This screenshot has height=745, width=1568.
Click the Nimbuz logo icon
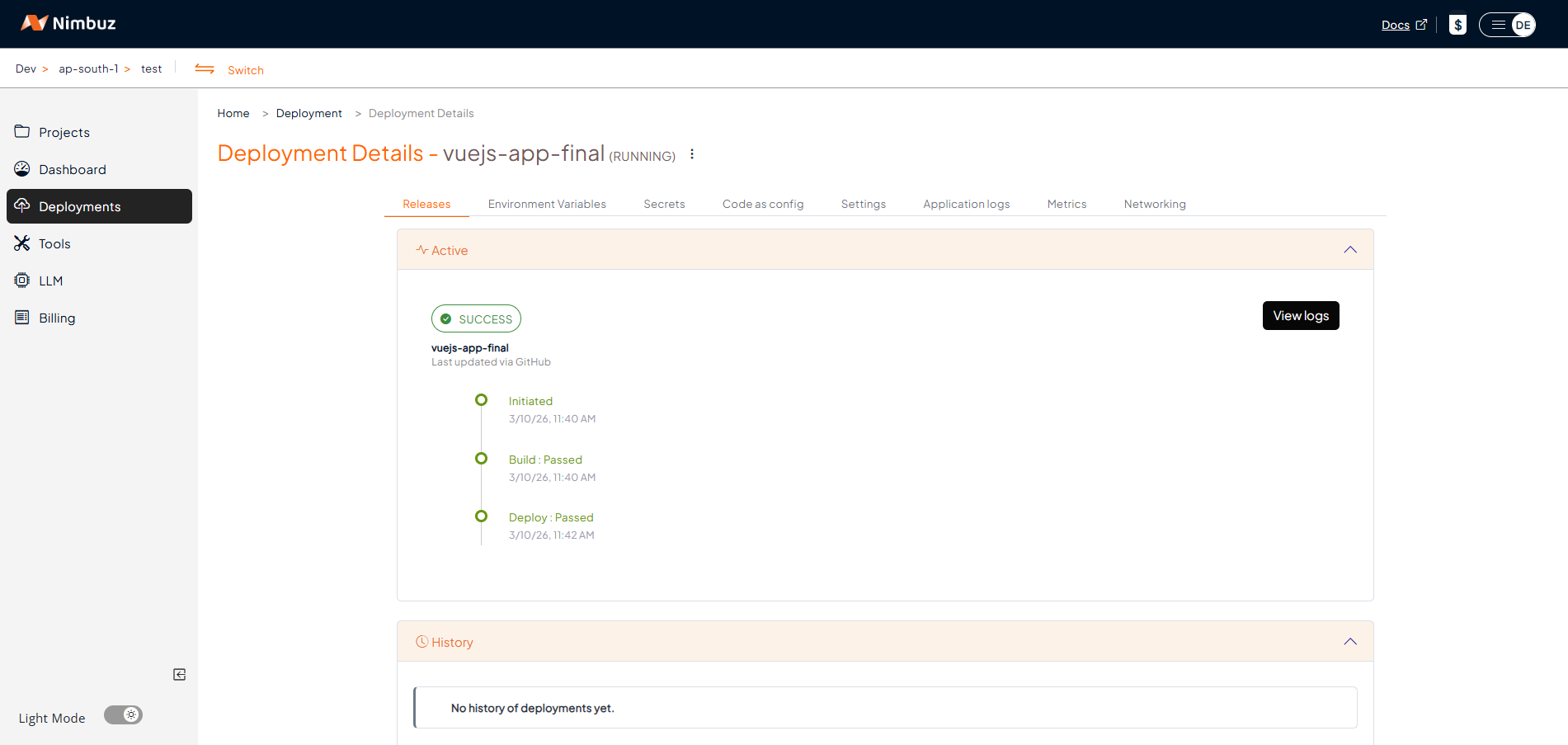coord(34,23)
